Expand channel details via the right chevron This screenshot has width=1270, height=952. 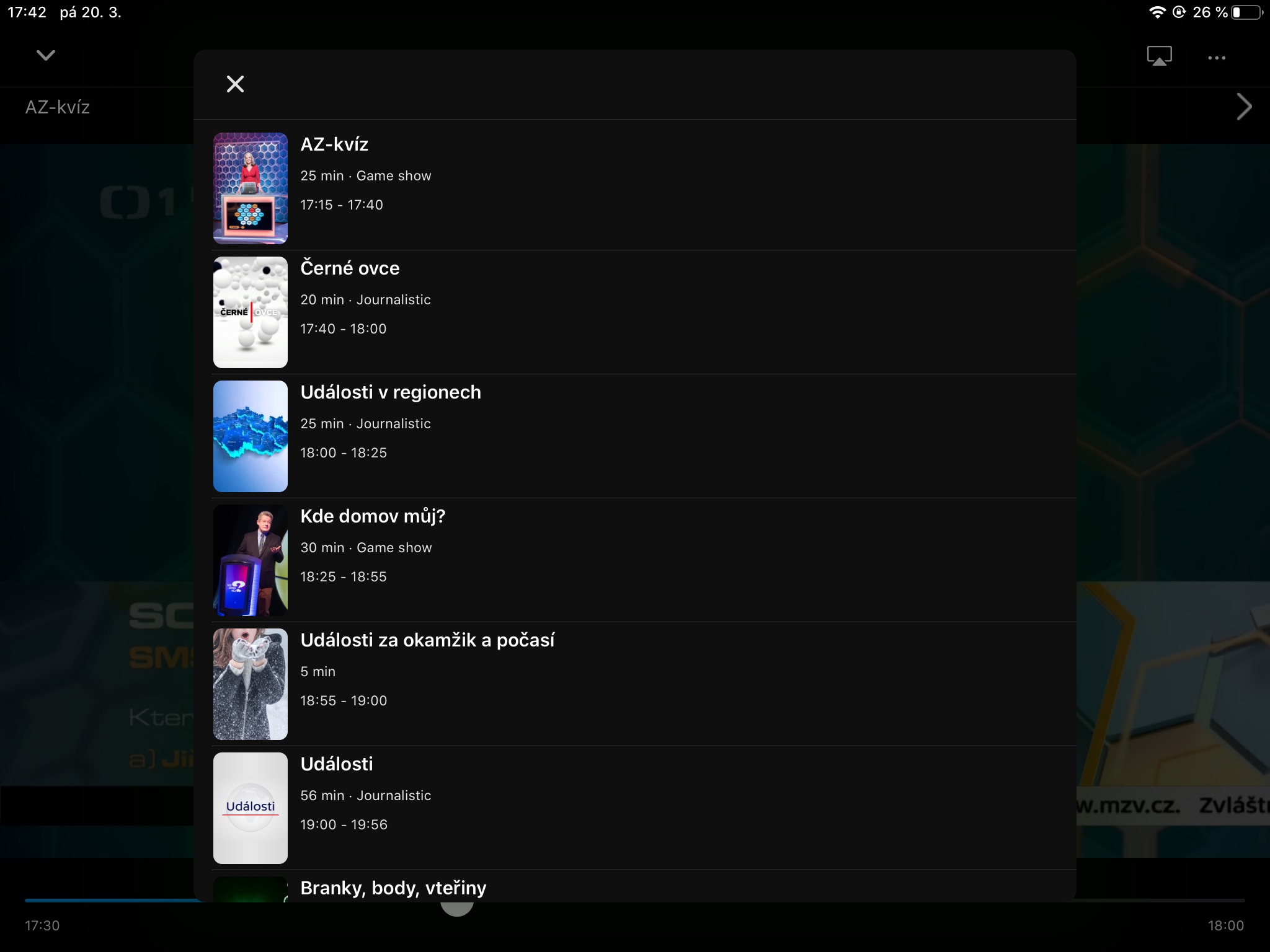click(x=1245, y=107)
